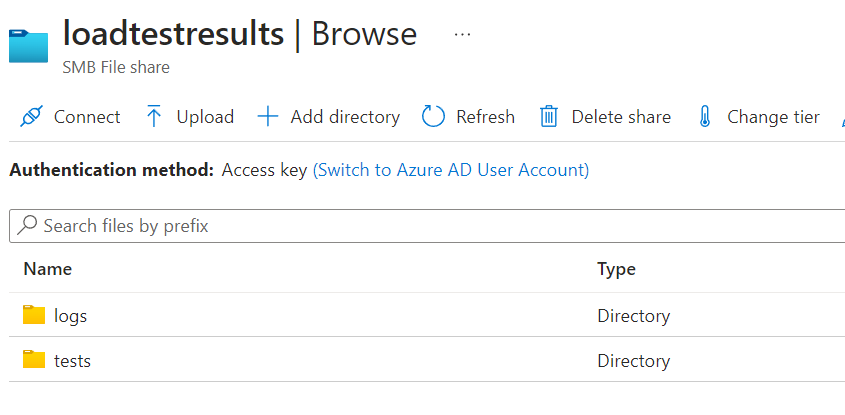This screenshot has width=845, height=415.
Task: Open the logs directory name
Action: click(71, 316)
